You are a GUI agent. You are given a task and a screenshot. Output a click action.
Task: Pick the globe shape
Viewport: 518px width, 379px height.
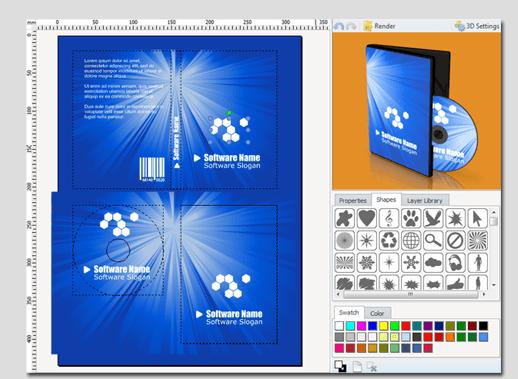coord(411,240)
